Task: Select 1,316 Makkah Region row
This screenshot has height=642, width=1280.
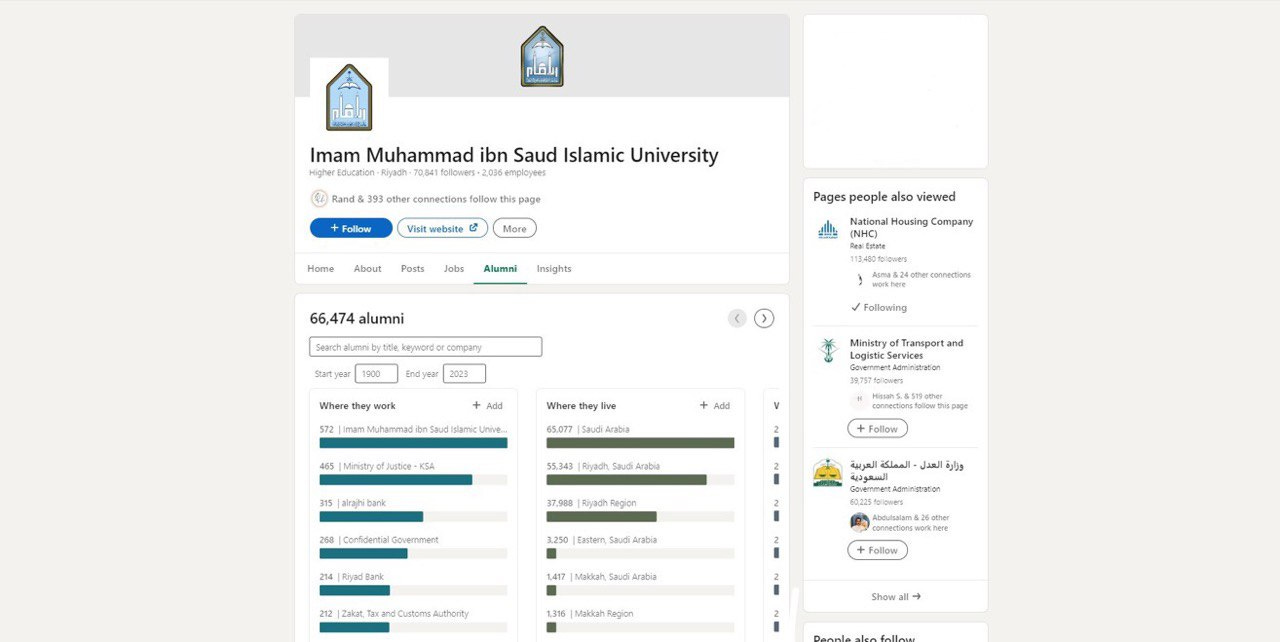Action: pos(640,621)
